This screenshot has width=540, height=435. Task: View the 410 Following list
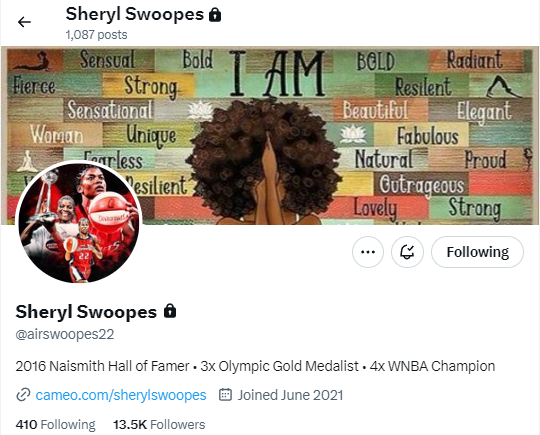pyautogui.click(x=55, y=425)
